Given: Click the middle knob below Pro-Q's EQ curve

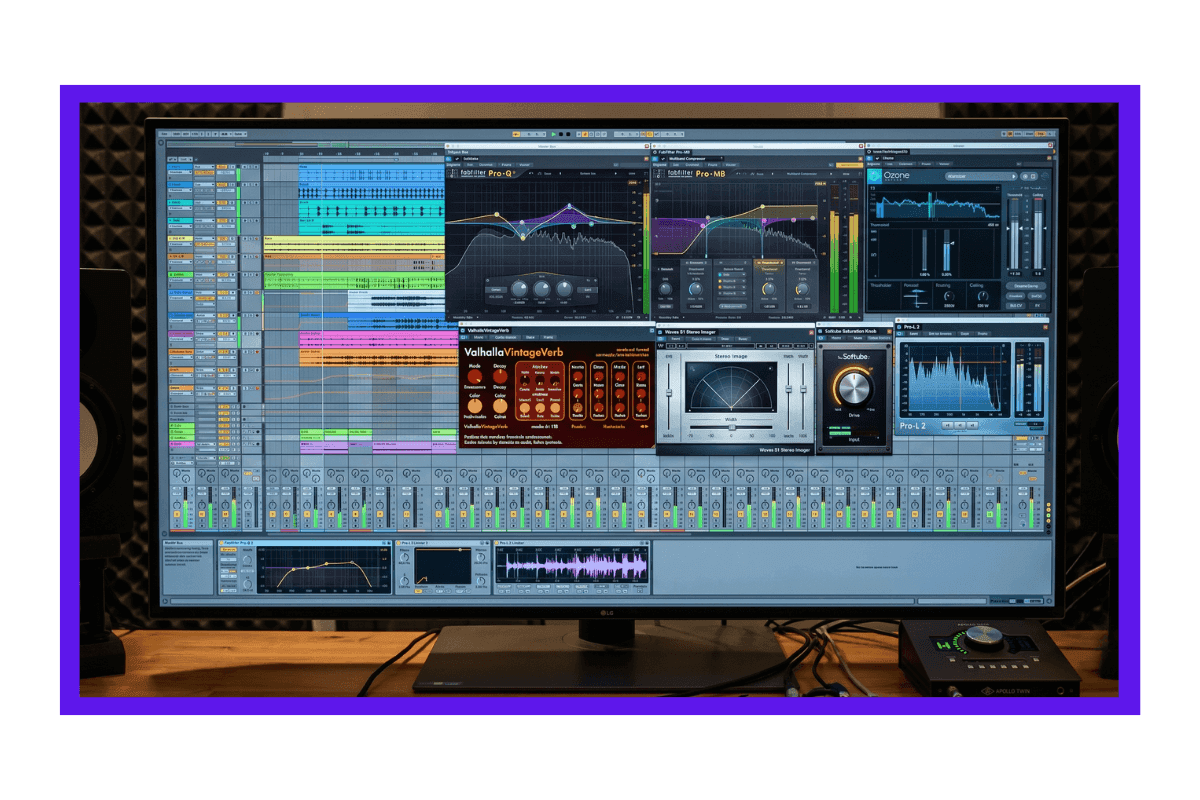Looking at the screenshot, I should point(541,289).
